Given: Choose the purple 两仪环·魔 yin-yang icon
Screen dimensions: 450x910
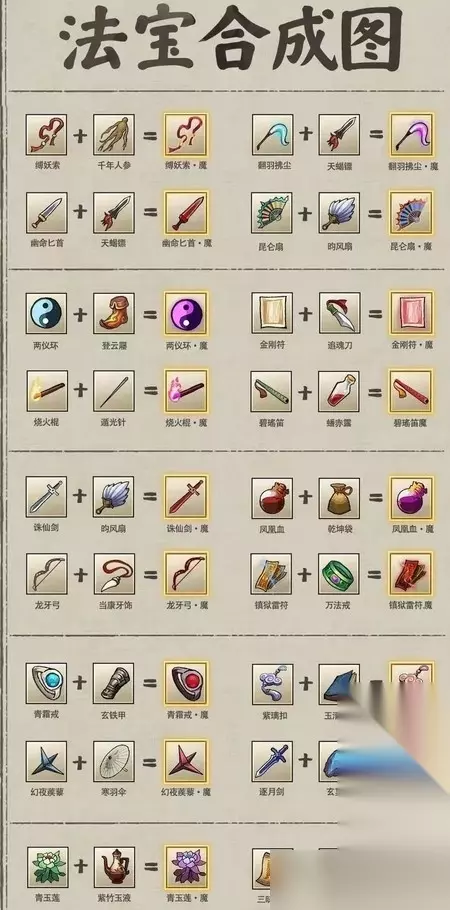Looking at the screenshot, I should click(185, 313).
